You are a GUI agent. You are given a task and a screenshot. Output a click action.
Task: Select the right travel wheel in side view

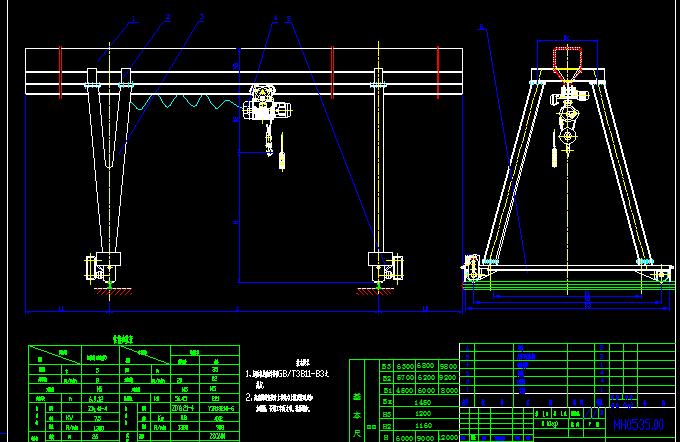[x=659, y=270]
